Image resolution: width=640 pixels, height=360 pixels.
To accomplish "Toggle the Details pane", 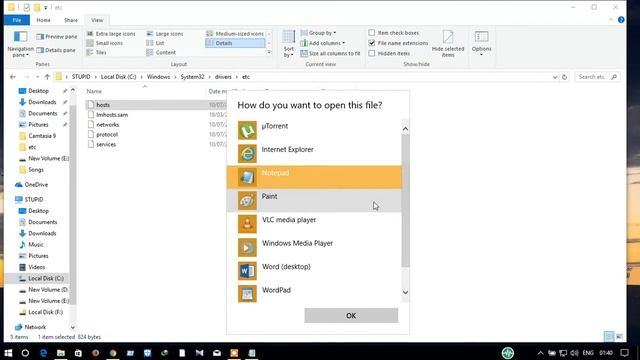I will (x=56, y=50).
